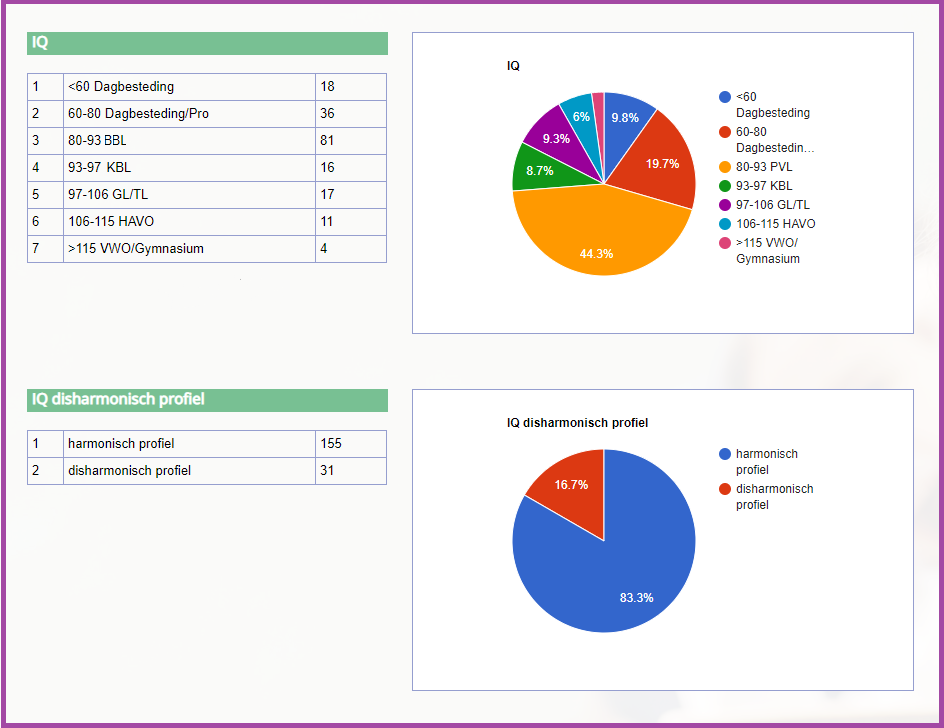This screenshot has height=728, width=944.
Task: Select the teal 106-115 HAVO legend dot
Action: tap(725, 224)
